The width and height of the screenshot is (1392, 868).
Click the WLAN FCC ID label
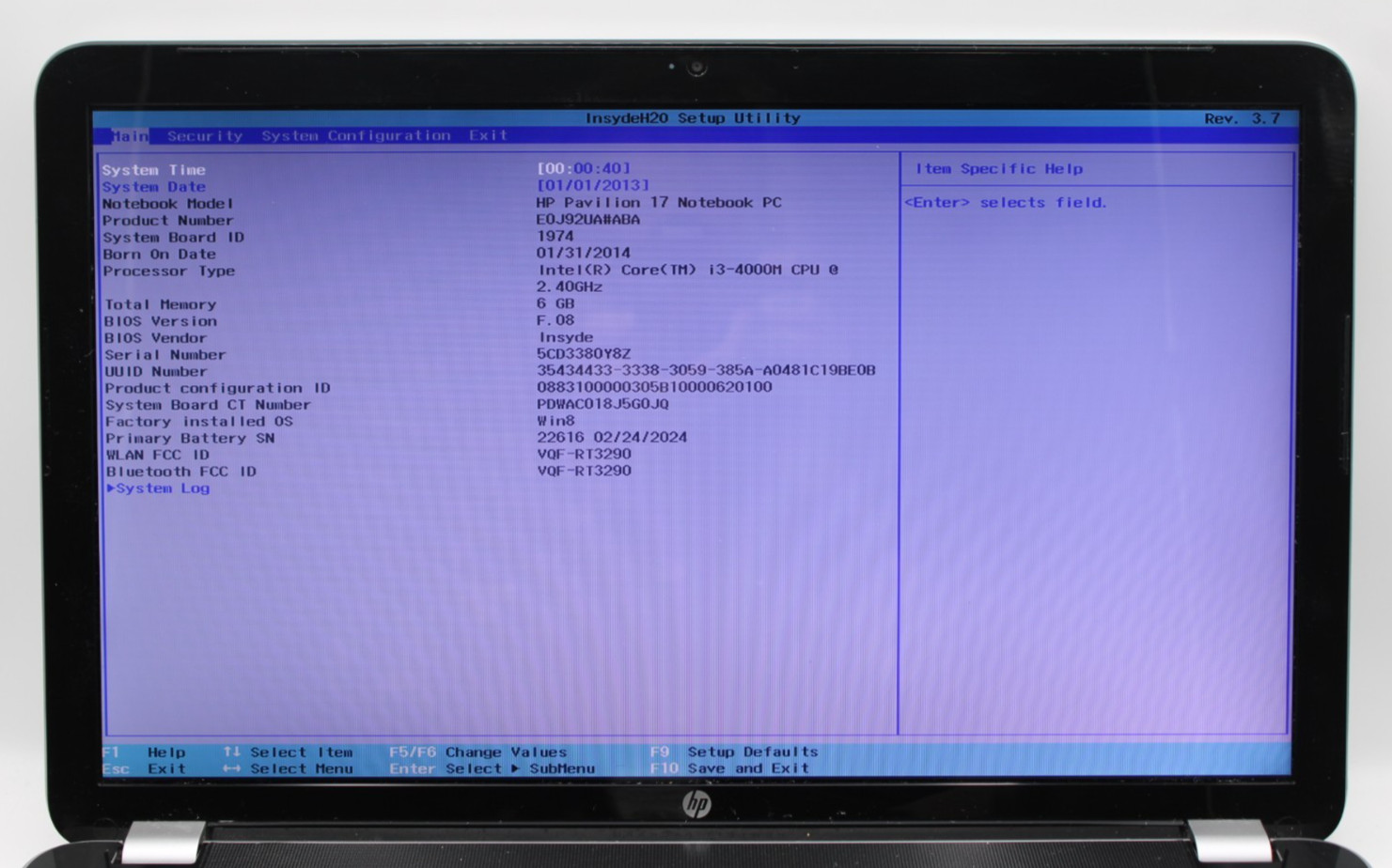pyautogui.click(x=157, y=456)
